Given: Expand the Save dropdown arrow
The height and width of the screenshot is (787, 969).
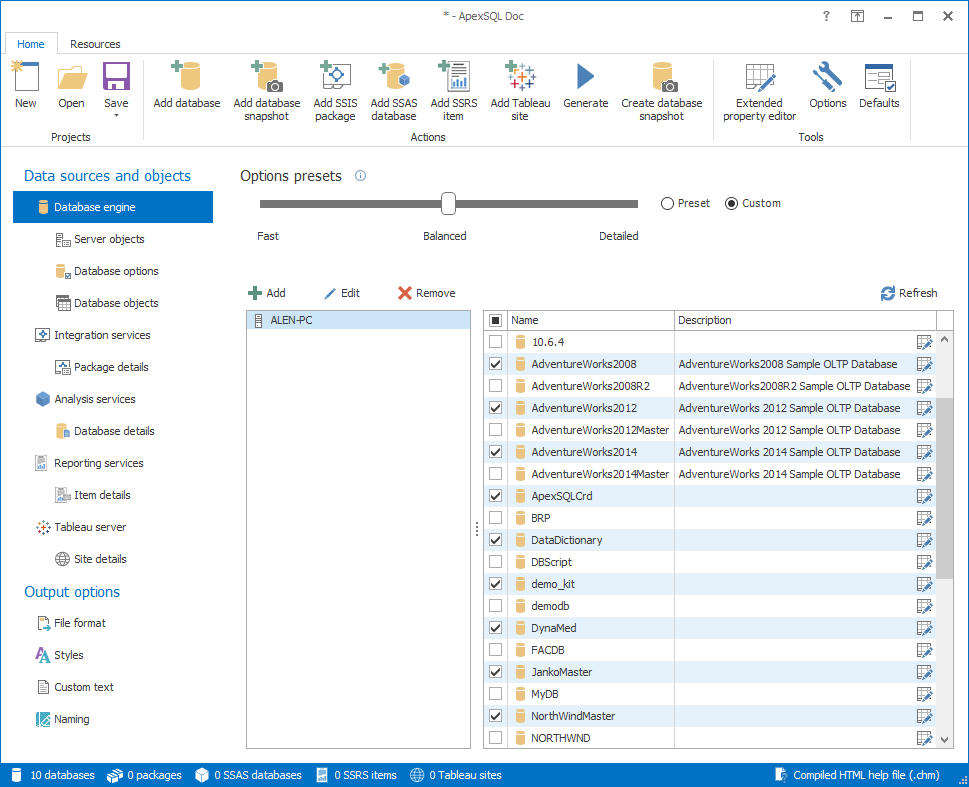Looking at the screenshot, I should 116,116.
